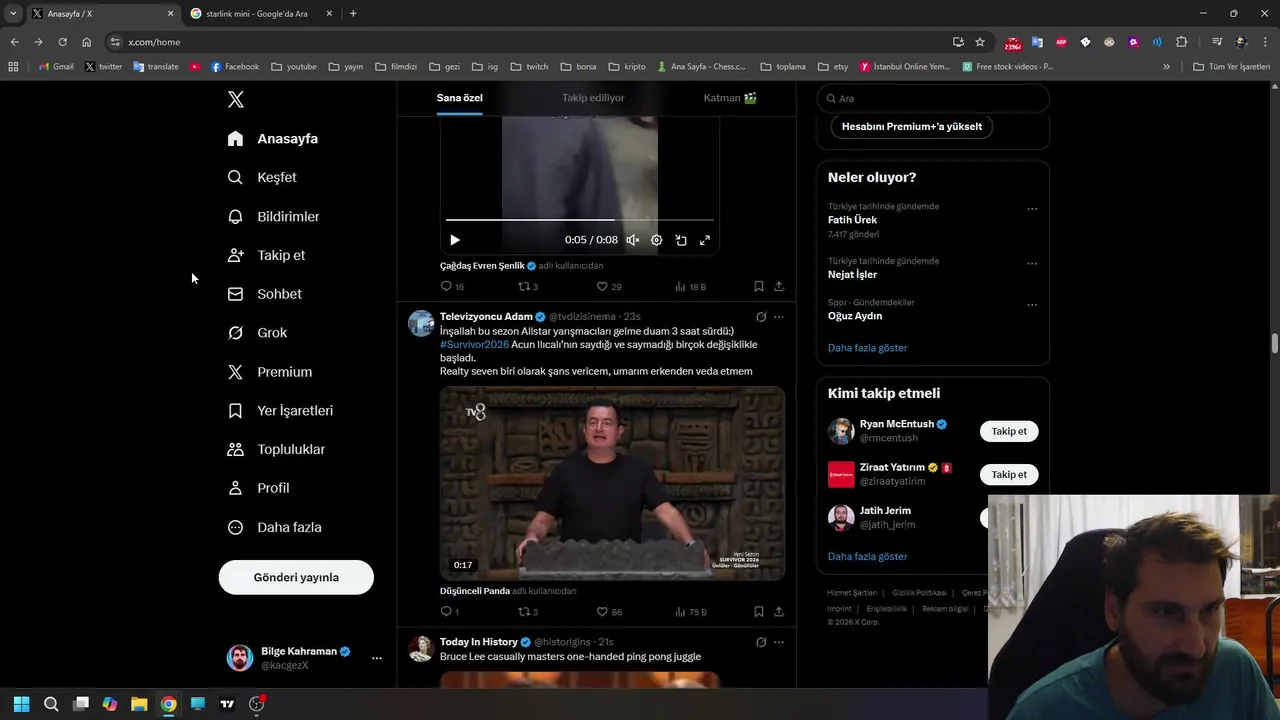Image resolution: width=1280 pixels, height=720 pixels.
Task: Switch to Takip ediliyor tab
Action: [x=593, y=98]
